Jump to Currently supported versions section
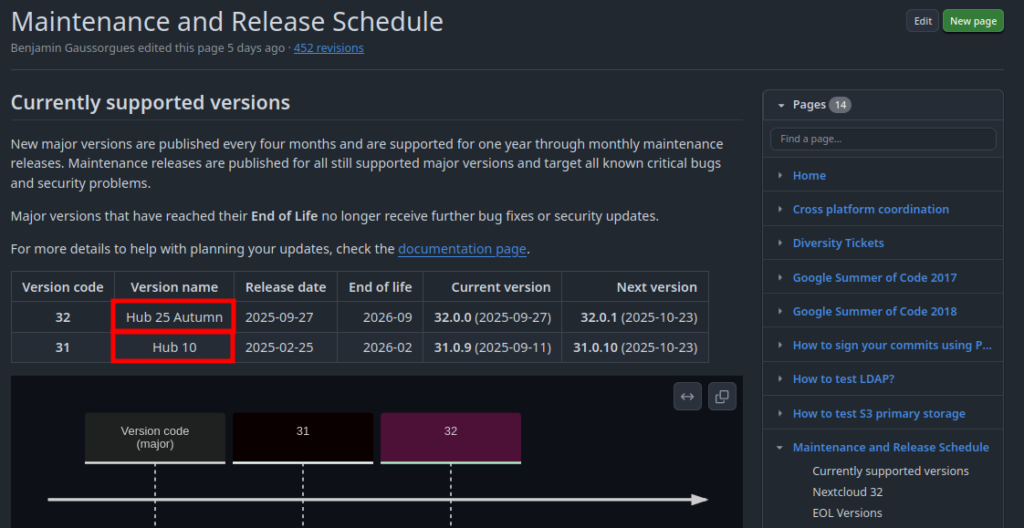The height and width of the screenshot is (528, 1024). tap(890, 471)
